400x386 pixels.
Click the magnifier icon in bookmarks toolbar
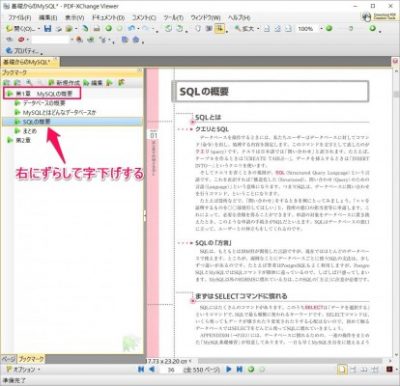point(29,83)
